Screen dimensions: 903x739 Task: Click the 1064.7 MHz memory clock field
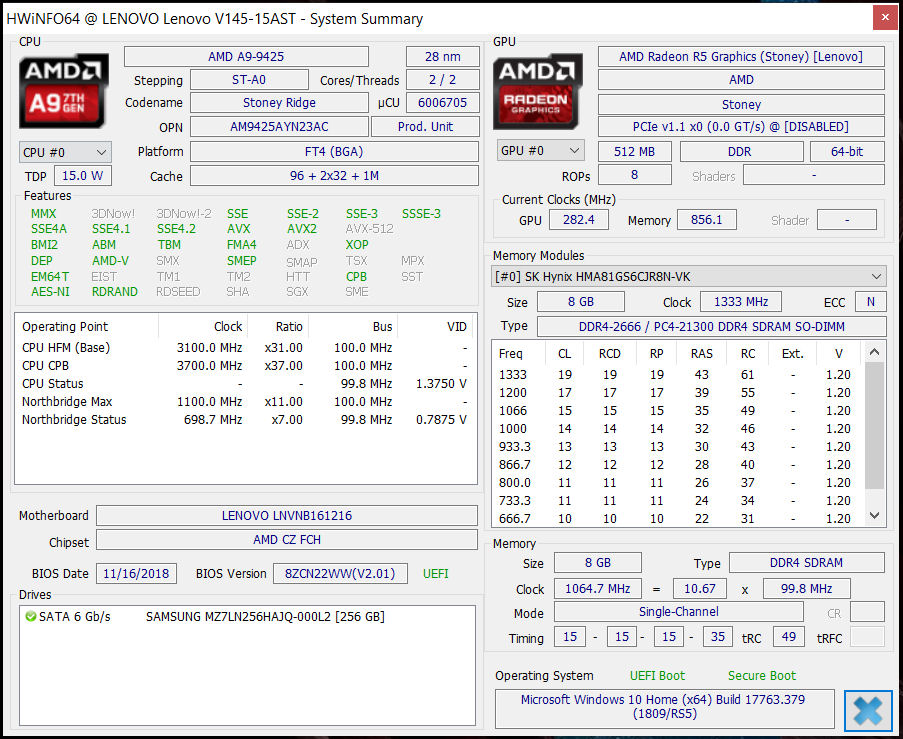pos(597,589)
